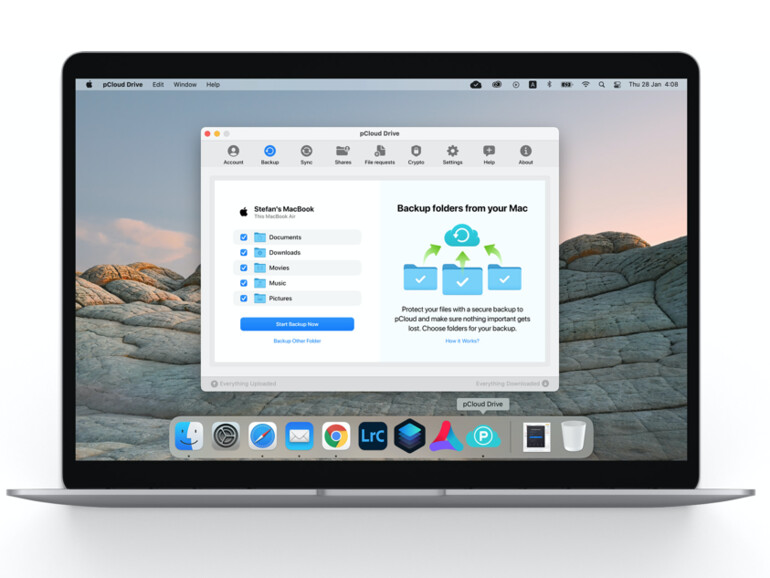This screenshot has width=770, height=578.
Task: Click the input source A icon in menu bar
Action: coord(532,84)
